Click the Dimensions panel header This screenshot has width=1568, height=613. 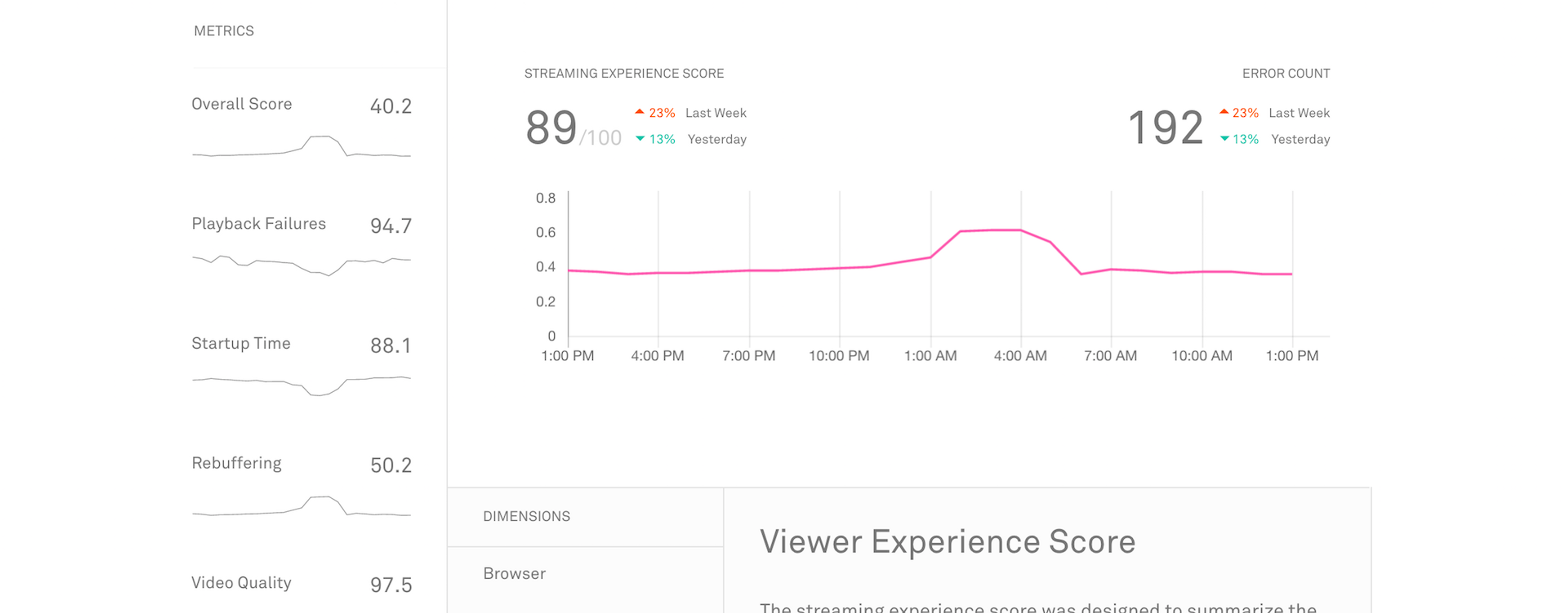pyautogui.click(x=526, y=516)
